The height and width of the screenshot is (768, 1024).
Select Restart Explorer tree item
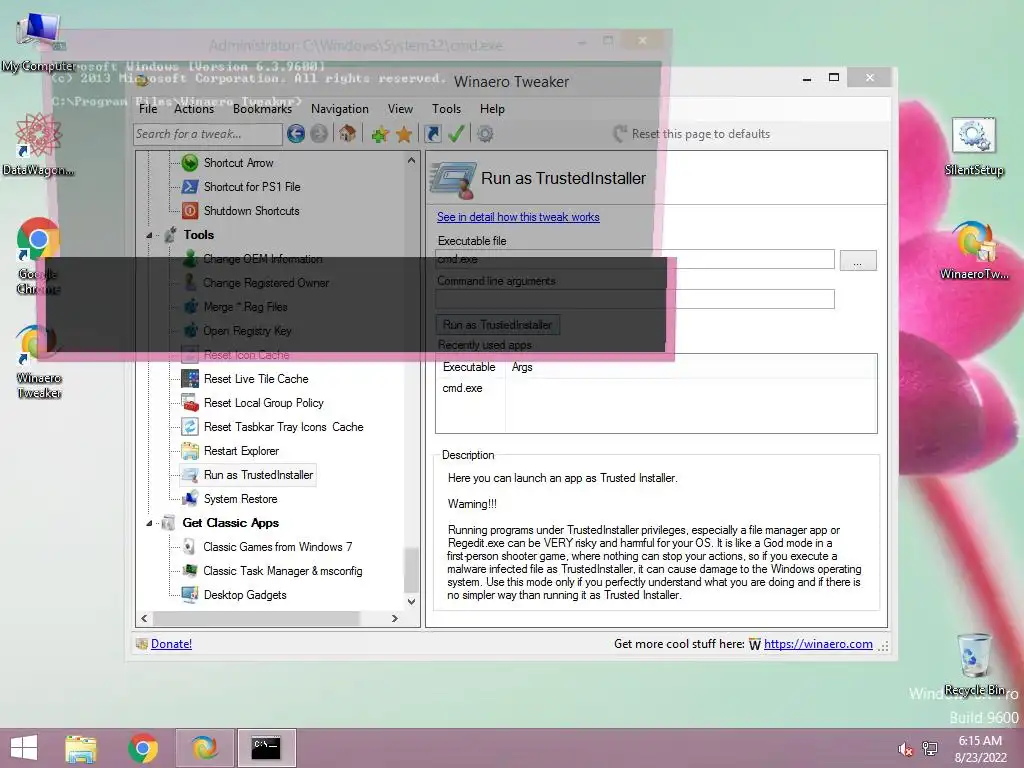241,451
